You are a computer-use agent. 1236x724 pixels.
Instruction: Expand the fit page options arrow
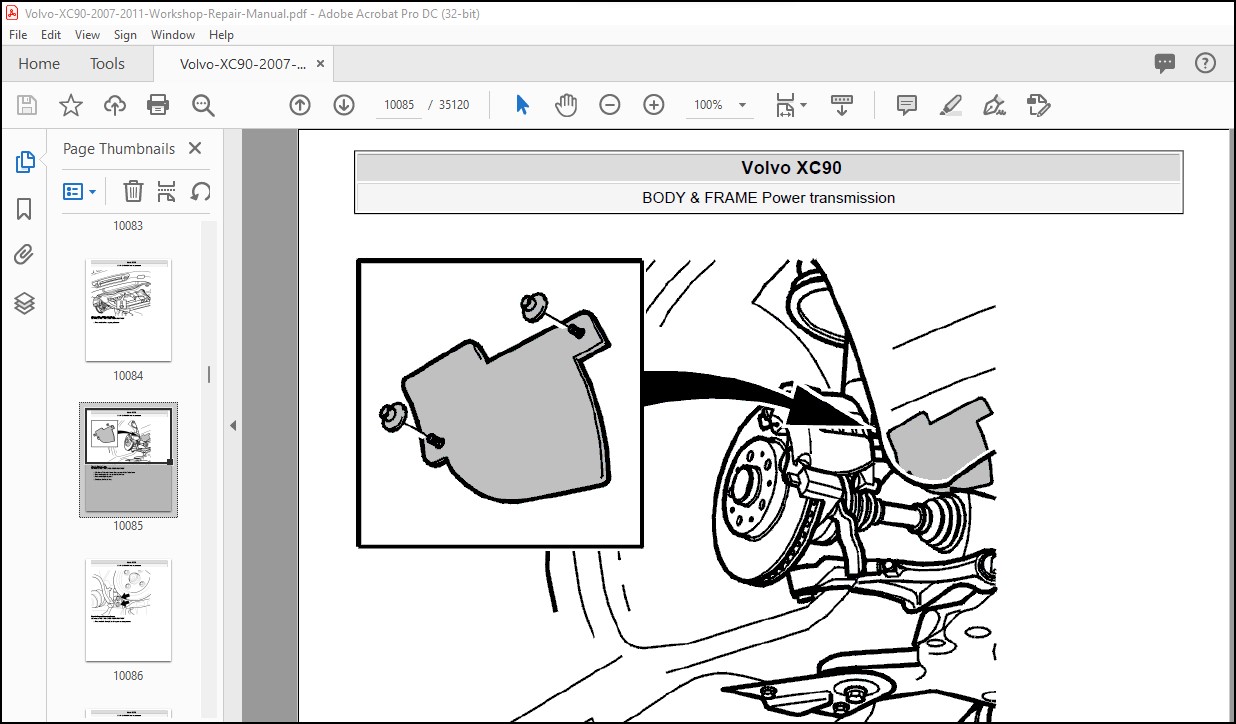click(804, 104)
